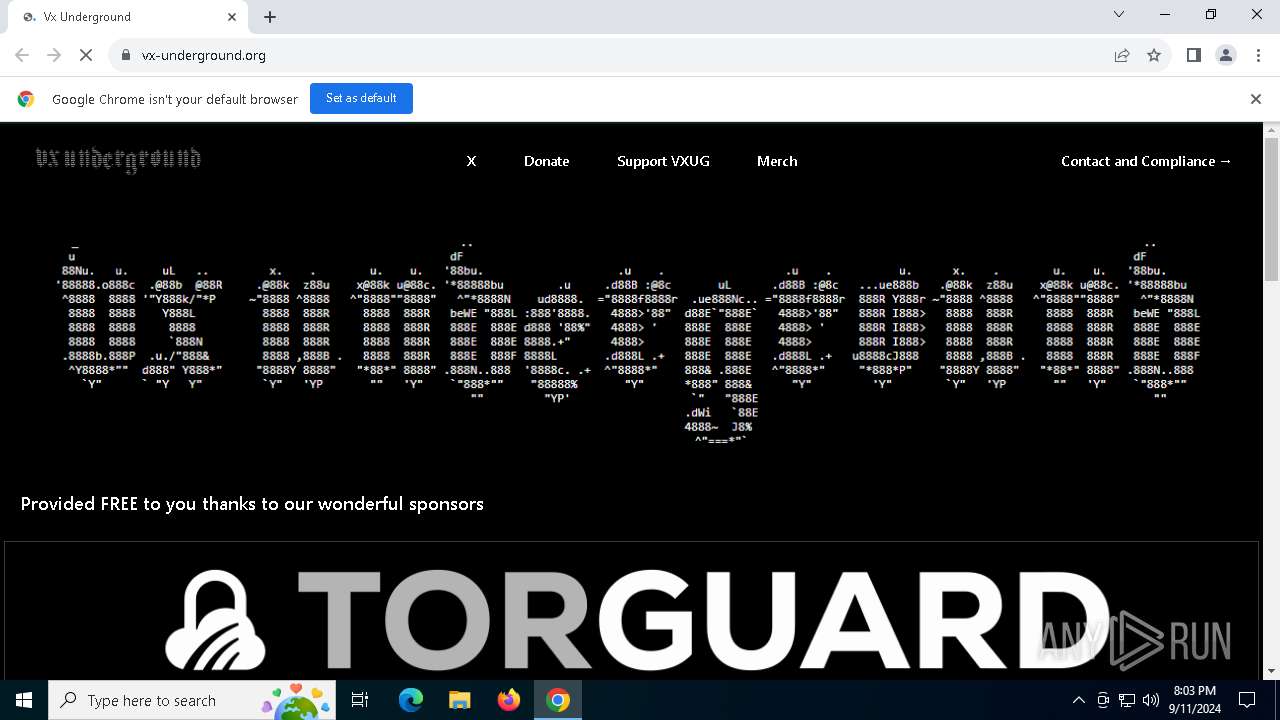Open a new tab
The height and width of the screenshot is (720, 1280).
pyautogui.click(x=270, y=17)
